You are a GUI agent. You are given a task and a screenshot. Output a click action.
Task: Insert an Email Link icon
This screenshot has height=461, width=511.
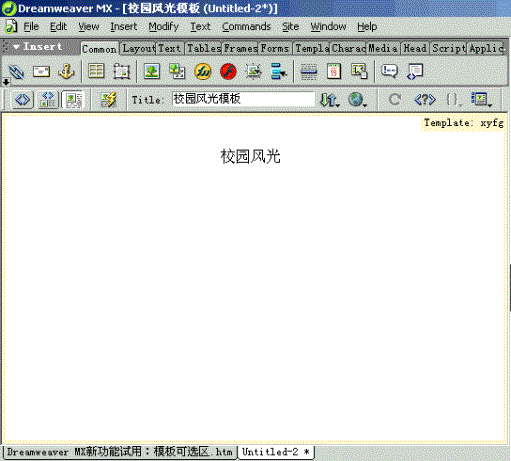41,71
